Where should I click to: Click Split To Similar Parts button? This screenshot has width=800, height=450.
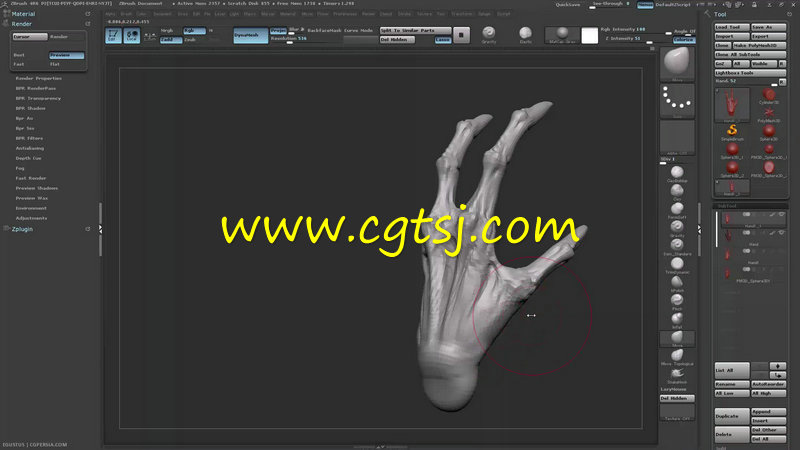click(x=415, y=31)
